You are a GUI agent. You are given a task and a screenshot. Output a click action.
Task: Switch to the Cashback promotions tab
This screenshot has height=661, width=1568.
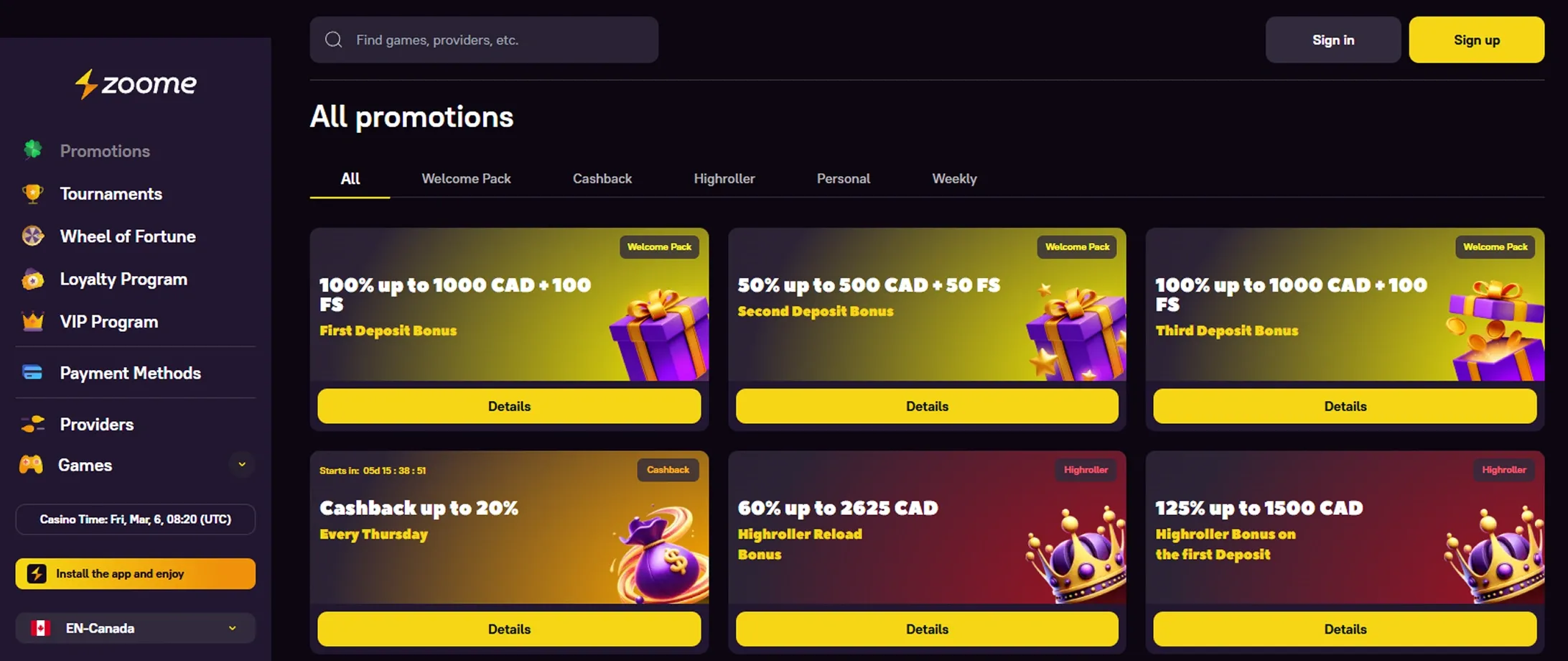click(x=602, y=178)
